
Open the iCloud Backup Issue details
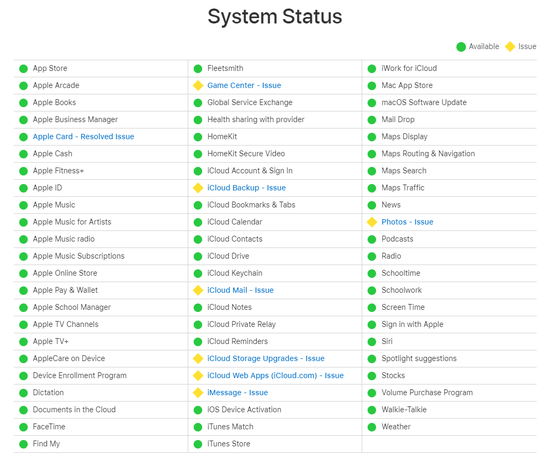[x=247, y=188]
